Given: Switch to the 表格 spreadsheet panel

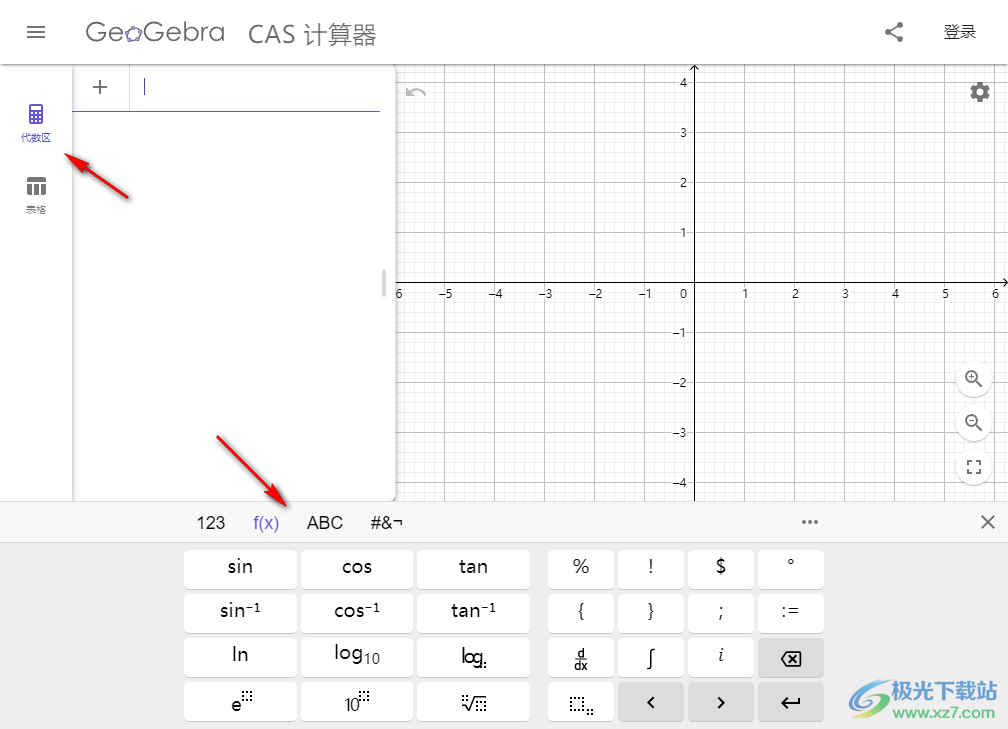Looking at the screenshot, I should click(36, 192).
